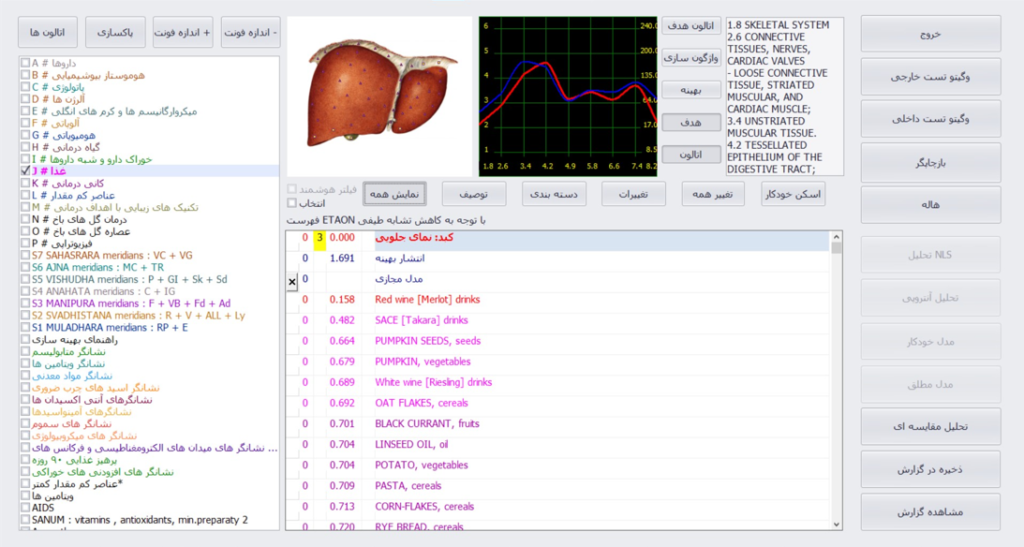Click the liver organ image
The height and width of the screenshot is (547, 1024).
pos(379,96)
